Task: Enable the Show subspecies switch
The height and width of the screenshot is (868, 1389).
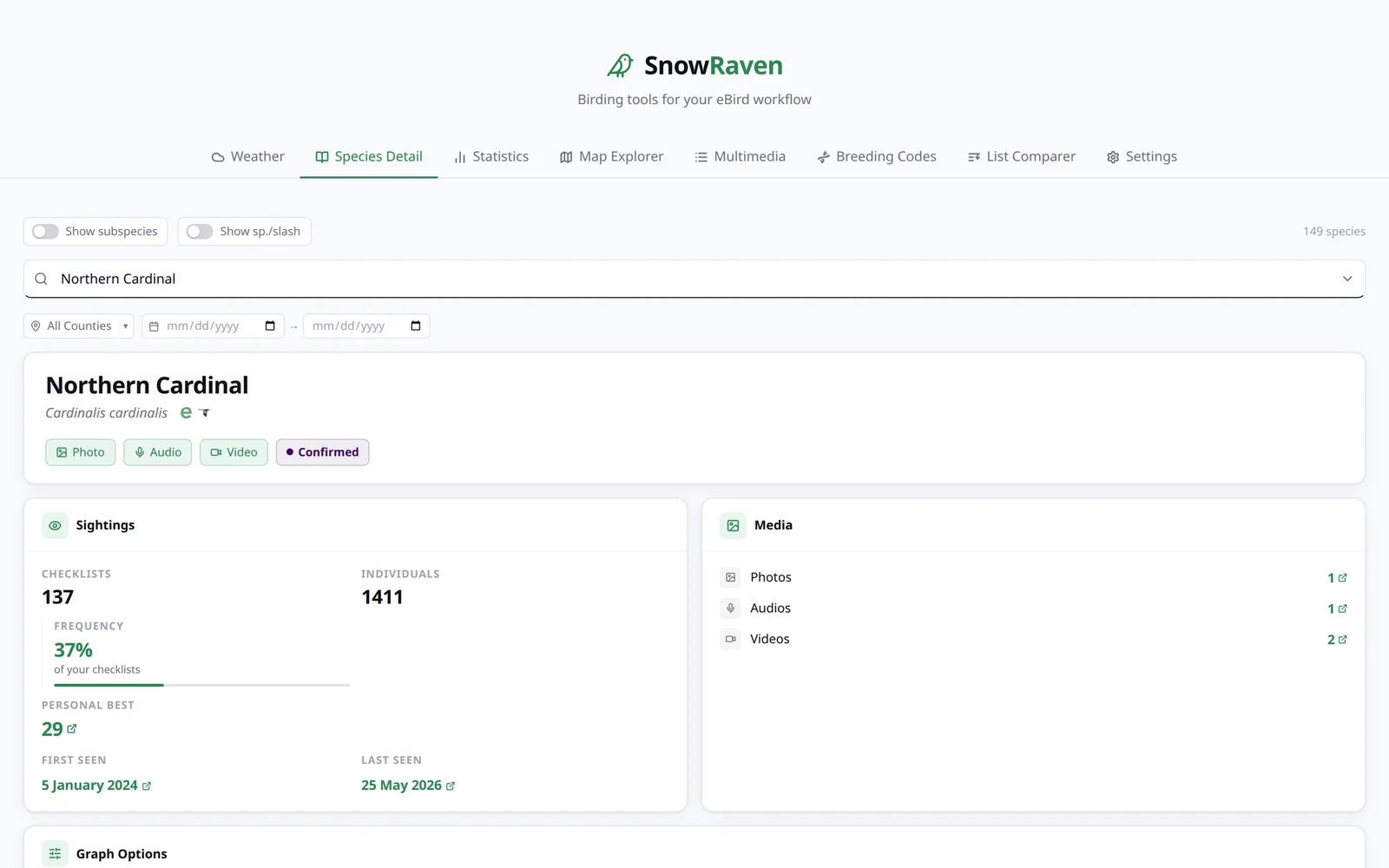Action: [45, 232]
